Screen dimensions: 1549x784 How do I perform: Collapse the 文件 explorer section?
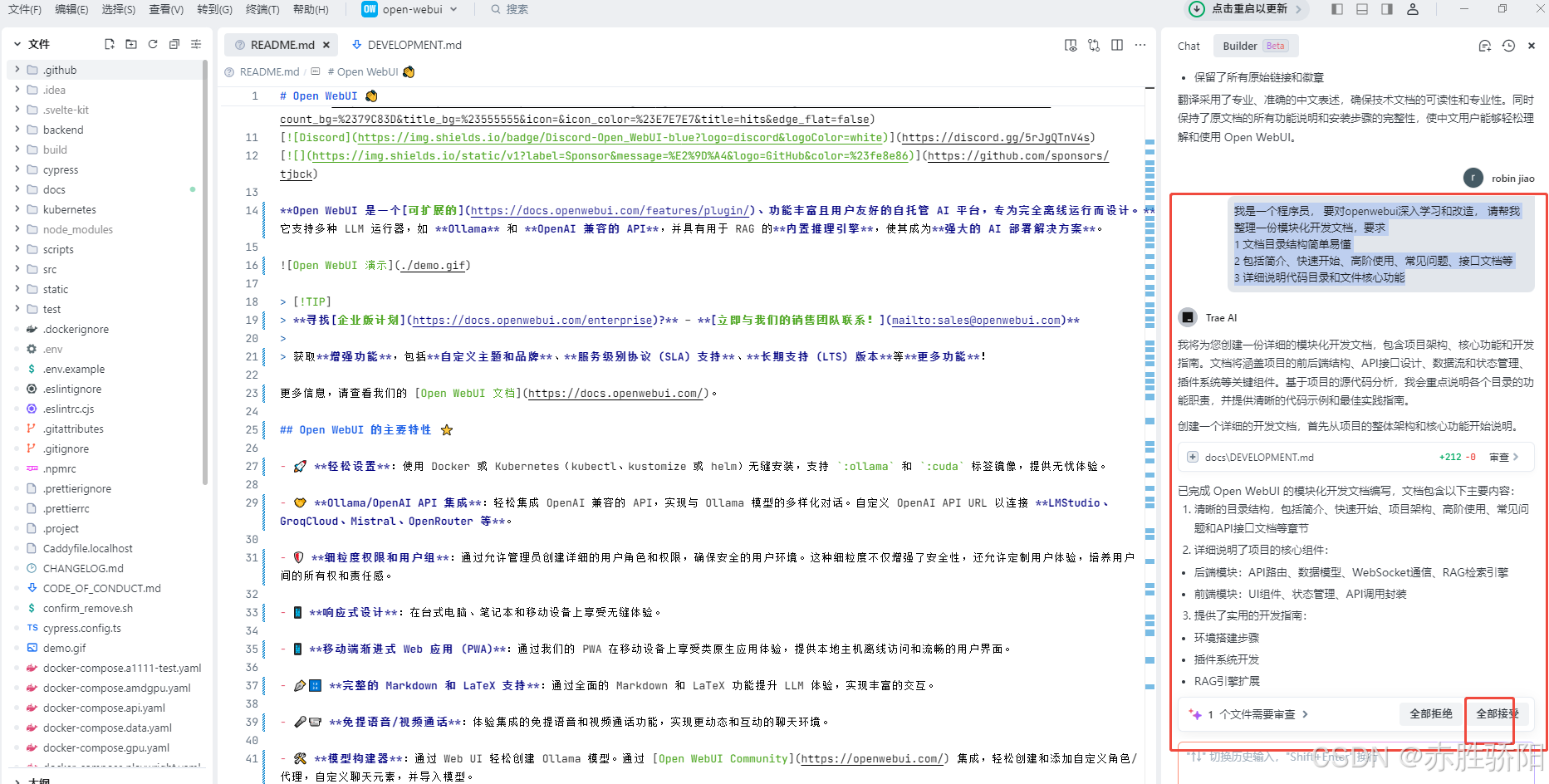coord(17,44)
